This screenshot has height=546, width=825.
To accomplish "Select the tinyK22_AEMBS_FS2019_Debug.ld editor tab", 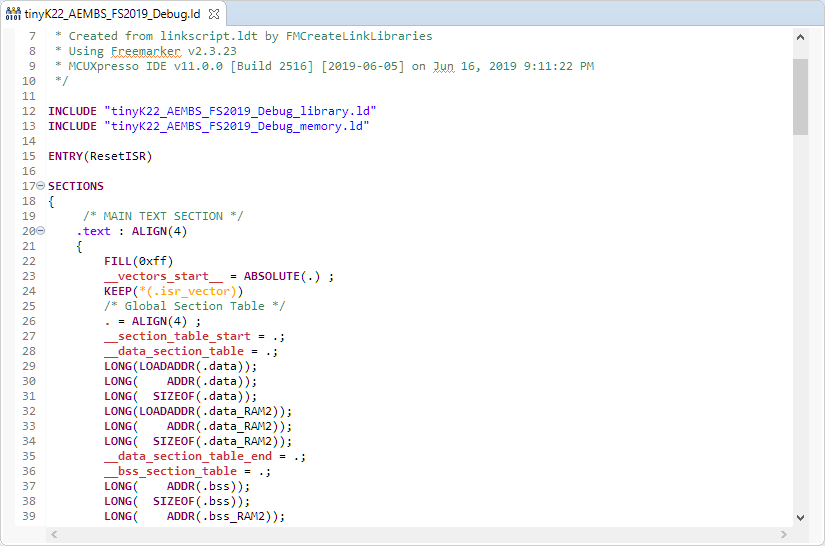I will (113, 14).
